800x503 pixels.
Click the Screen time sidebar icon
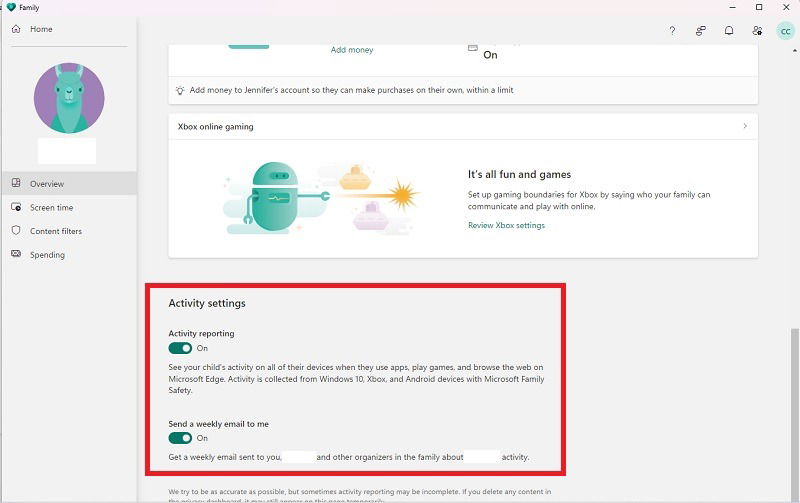(x=16, y=207)
